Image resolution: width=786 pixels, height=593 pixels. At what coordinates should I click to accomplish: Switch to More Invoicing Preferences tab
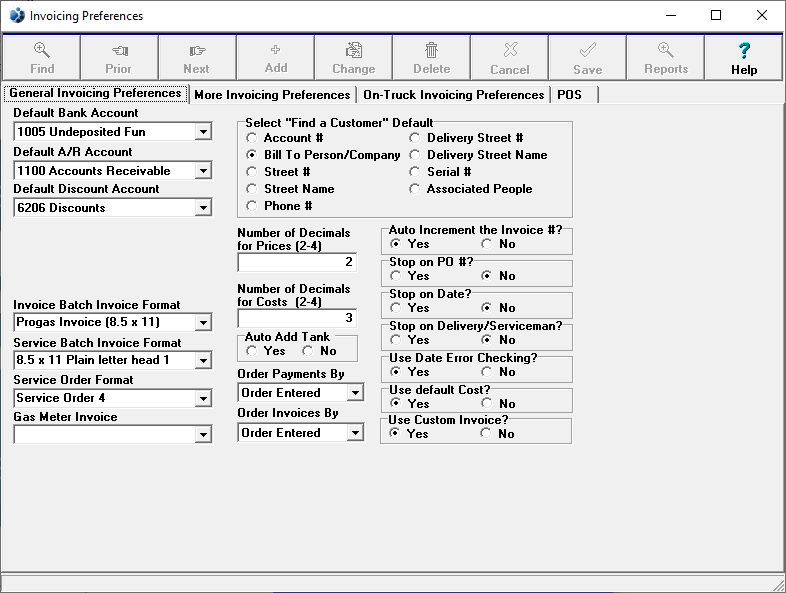273,95
